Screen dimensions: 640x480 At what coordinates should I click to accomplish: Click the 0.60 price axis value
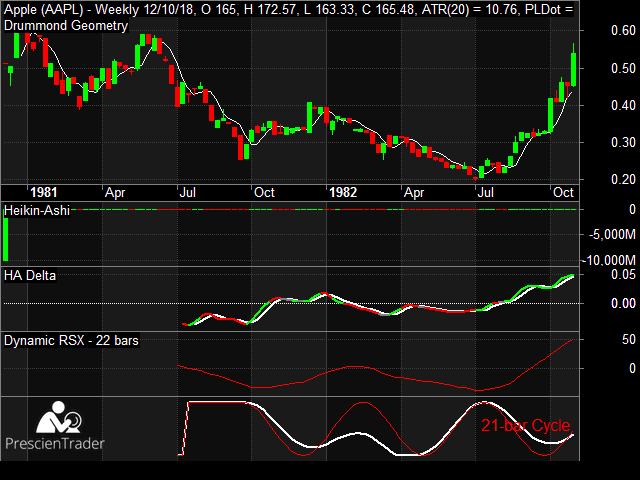coord(623,30)
